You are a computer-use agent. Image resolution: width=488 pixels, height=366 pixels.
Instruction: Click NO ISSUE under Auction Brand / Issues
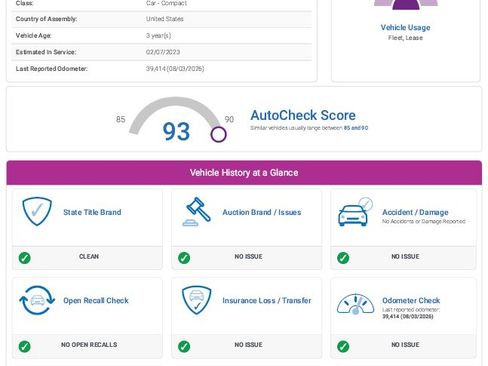point(248,257)
